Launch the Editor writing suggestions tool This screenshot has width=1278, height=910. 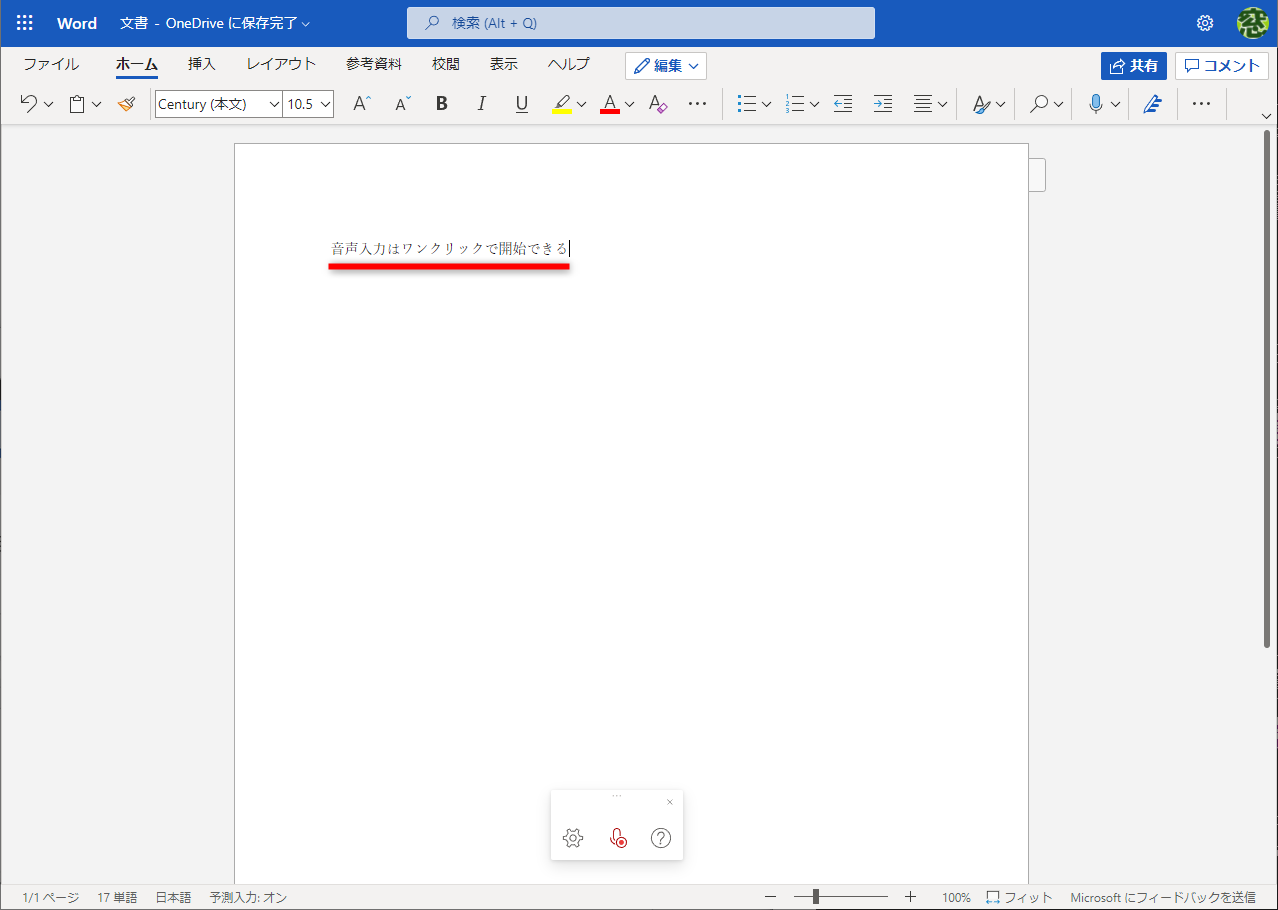point(1152,103)
